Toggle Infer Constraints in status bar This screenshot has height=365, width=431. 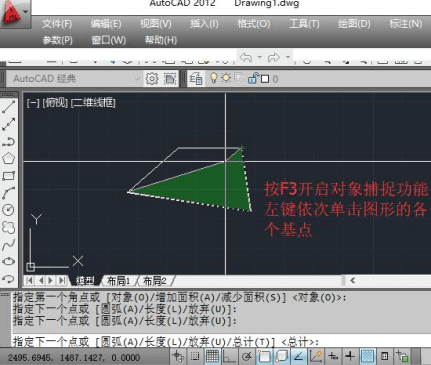coord(178,357)
